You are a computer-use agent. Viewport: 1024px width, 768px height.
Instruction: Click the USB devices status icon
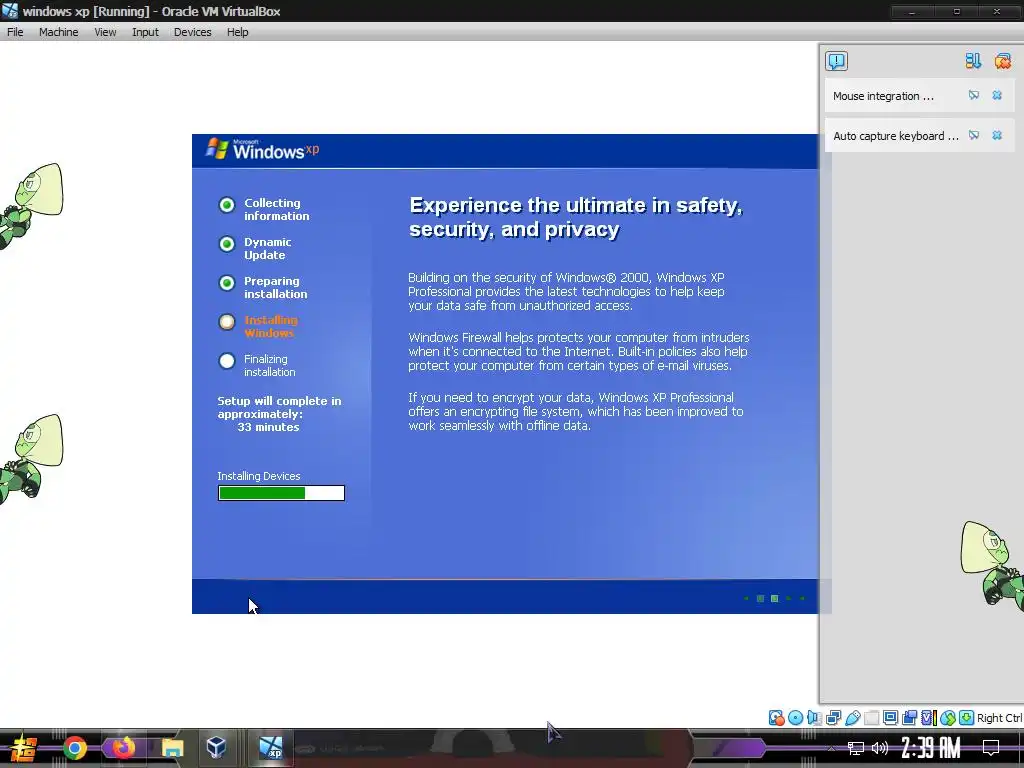click(x=853, y=718)
